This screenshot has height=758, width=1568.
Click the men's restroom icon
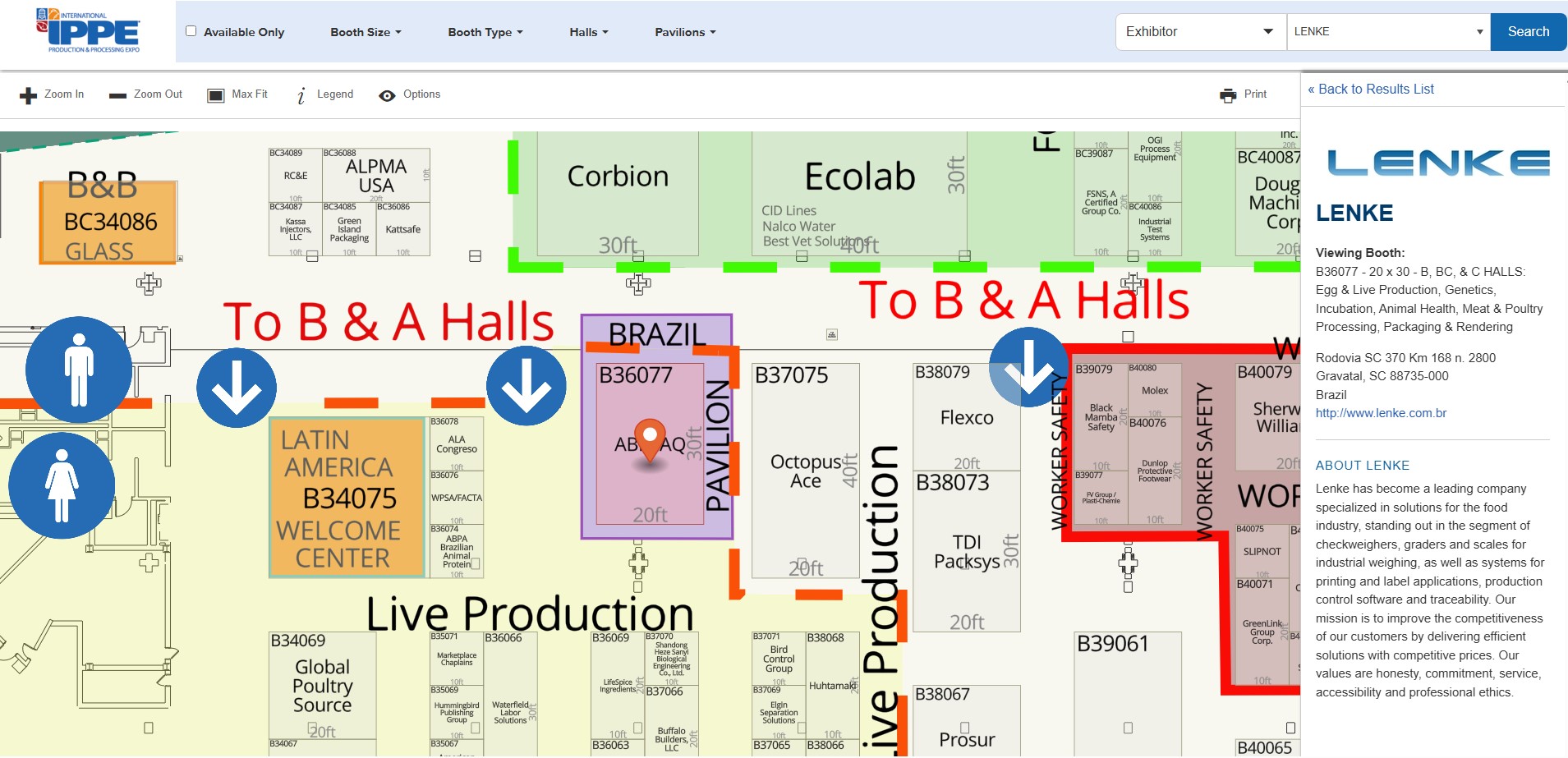tap(79, 370)
